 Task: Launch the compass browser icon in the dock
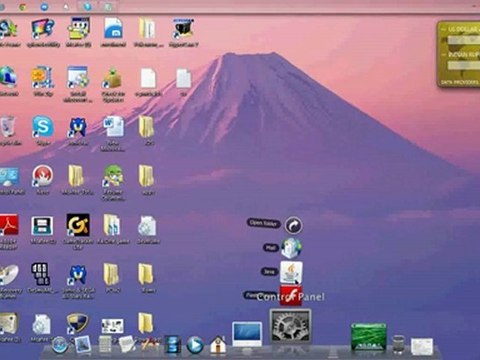[60, 345]
